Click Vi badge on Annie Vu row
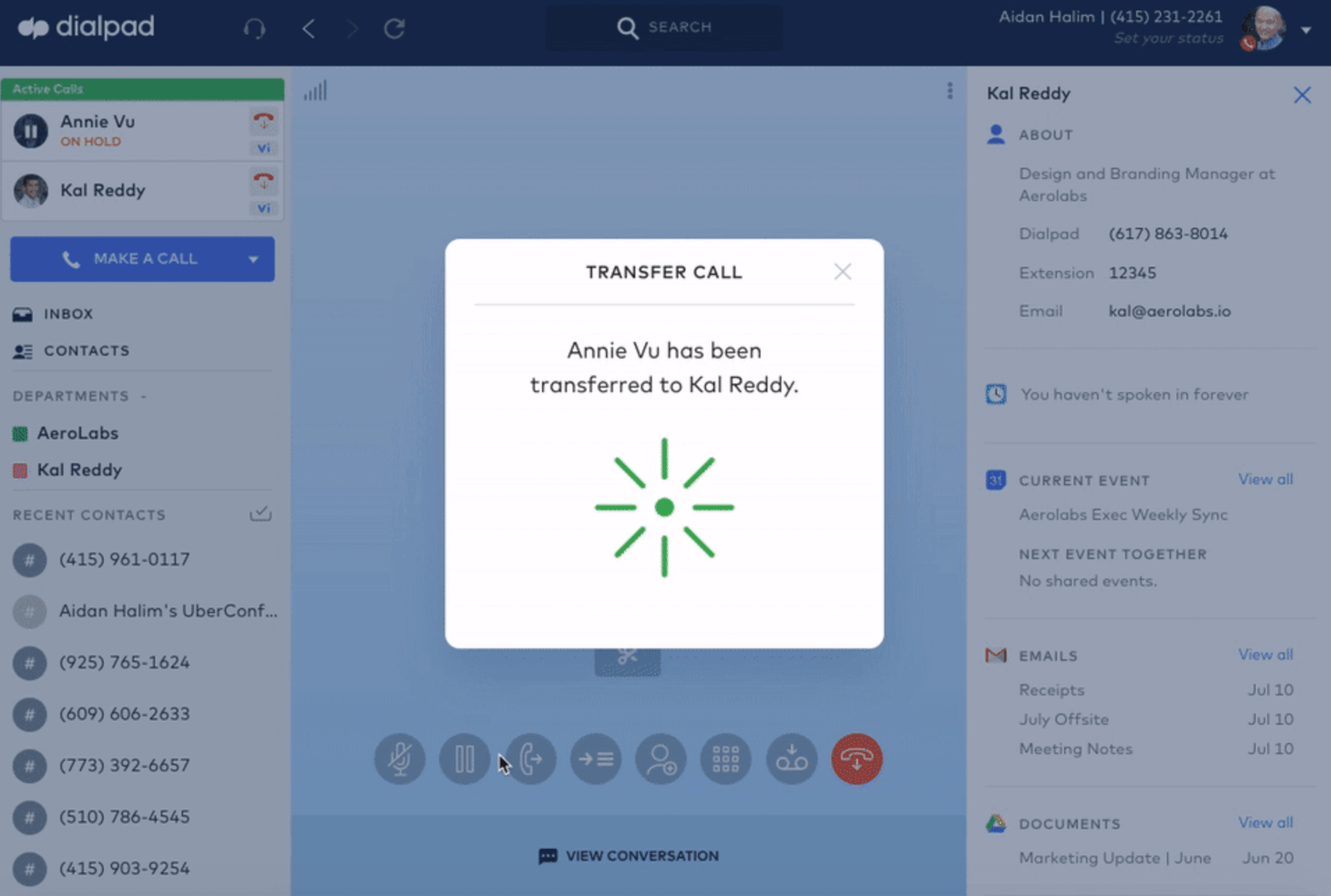Viewport: 1331px width, 896px height. (263, 148)
